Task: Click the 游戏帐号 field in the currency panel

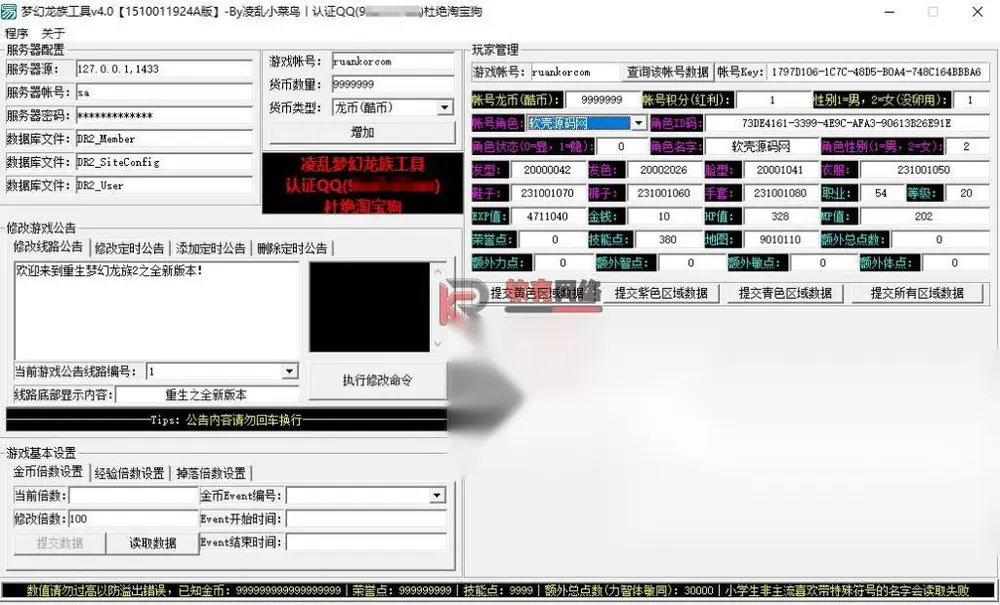Action: [x=393, y=61]
